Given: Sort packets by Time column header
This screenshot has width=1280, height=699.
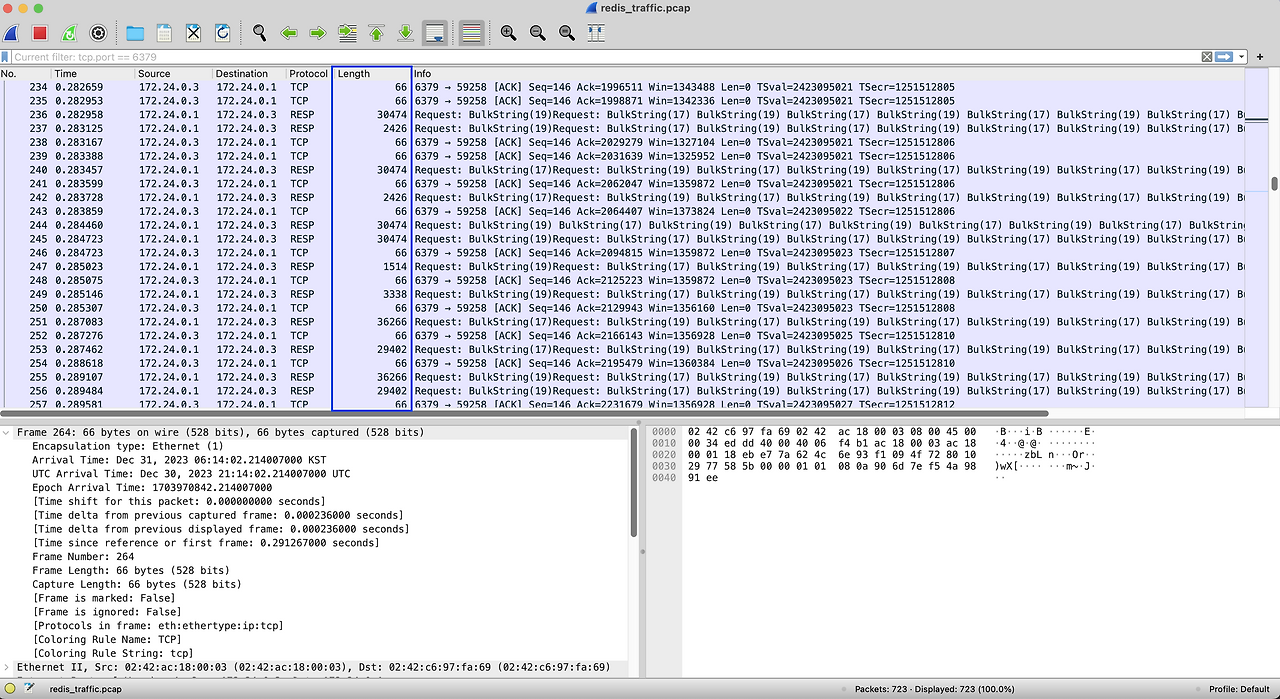Looking at the screenshot, I should pyautogui.click(x=92, y=74).
